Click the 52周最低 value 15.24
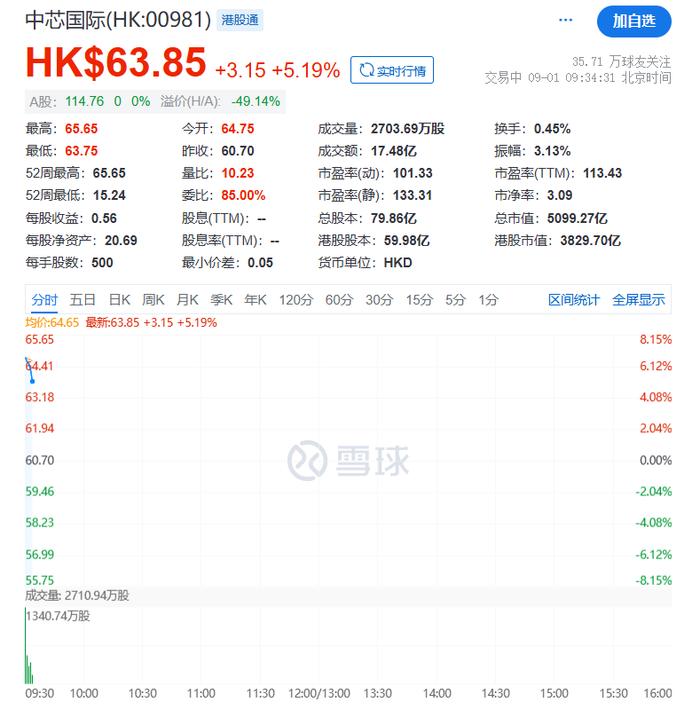 click(109, 195)
